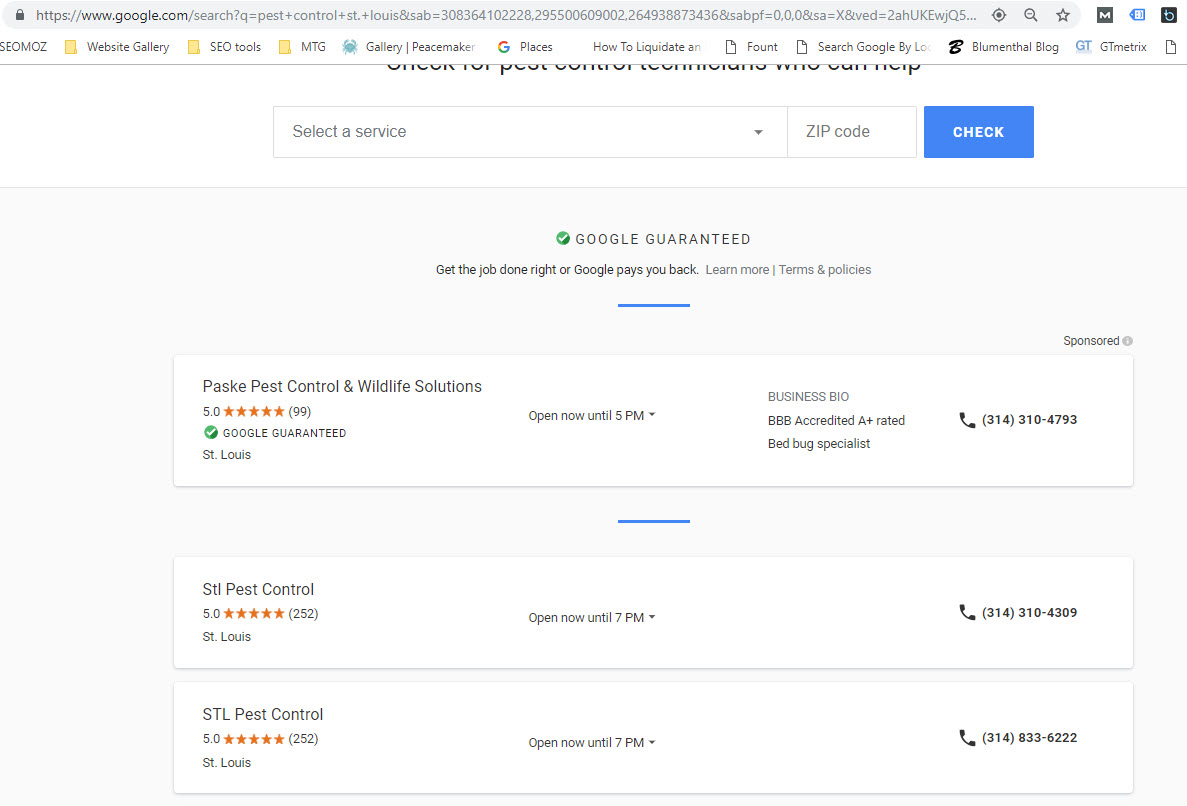This screenshot has height=806, width=1187.
Task: Expand STL Pest Control hours, phone ending 6222
Action: tap(591, 742)
